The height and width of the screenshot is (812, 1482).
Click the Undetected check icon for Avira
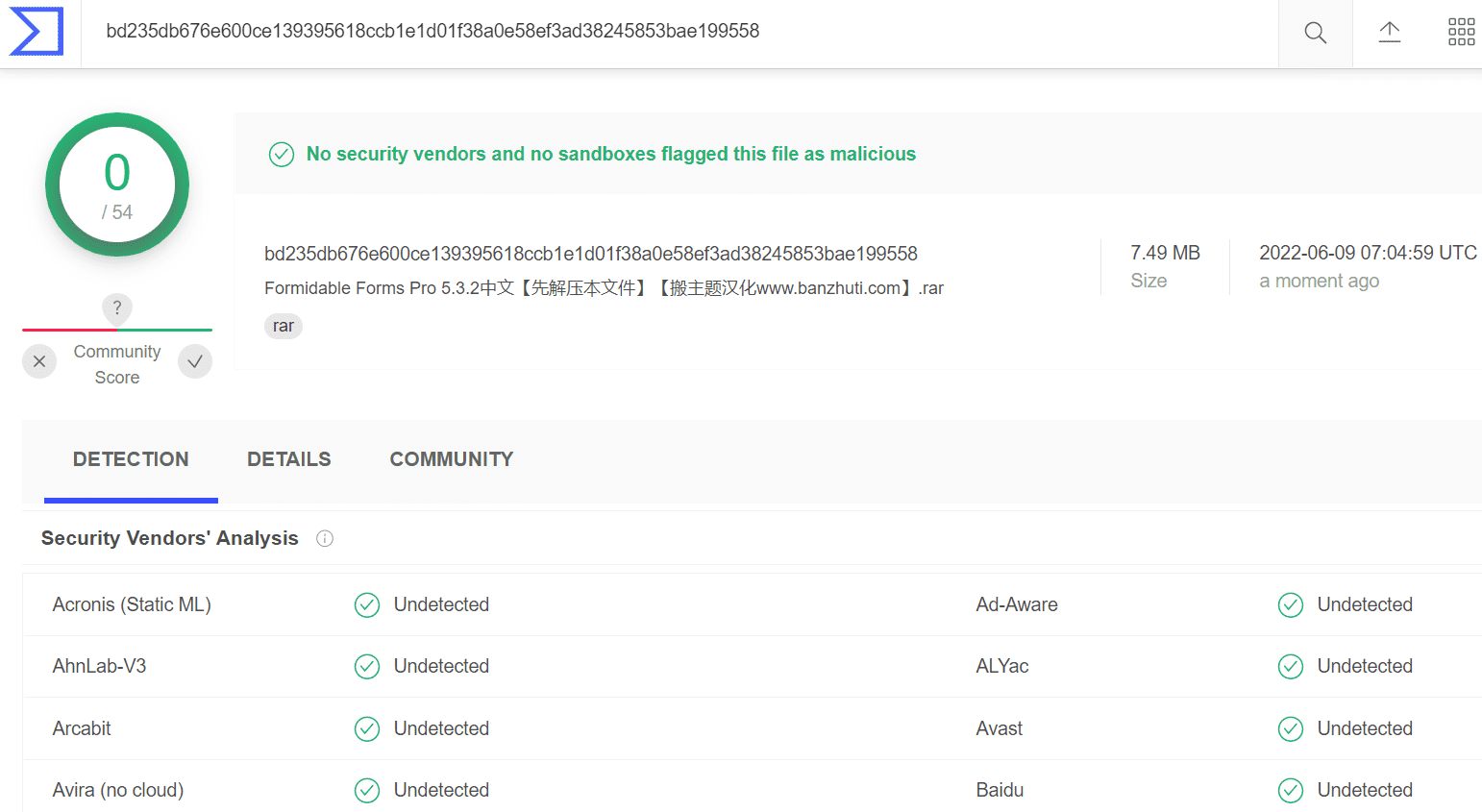point(367,790)
